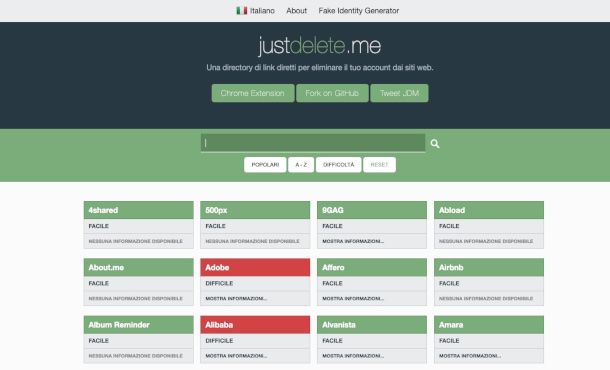610x370 pixels.
Task: Sort sites by Difficoltà
Action: pos(338,165)
